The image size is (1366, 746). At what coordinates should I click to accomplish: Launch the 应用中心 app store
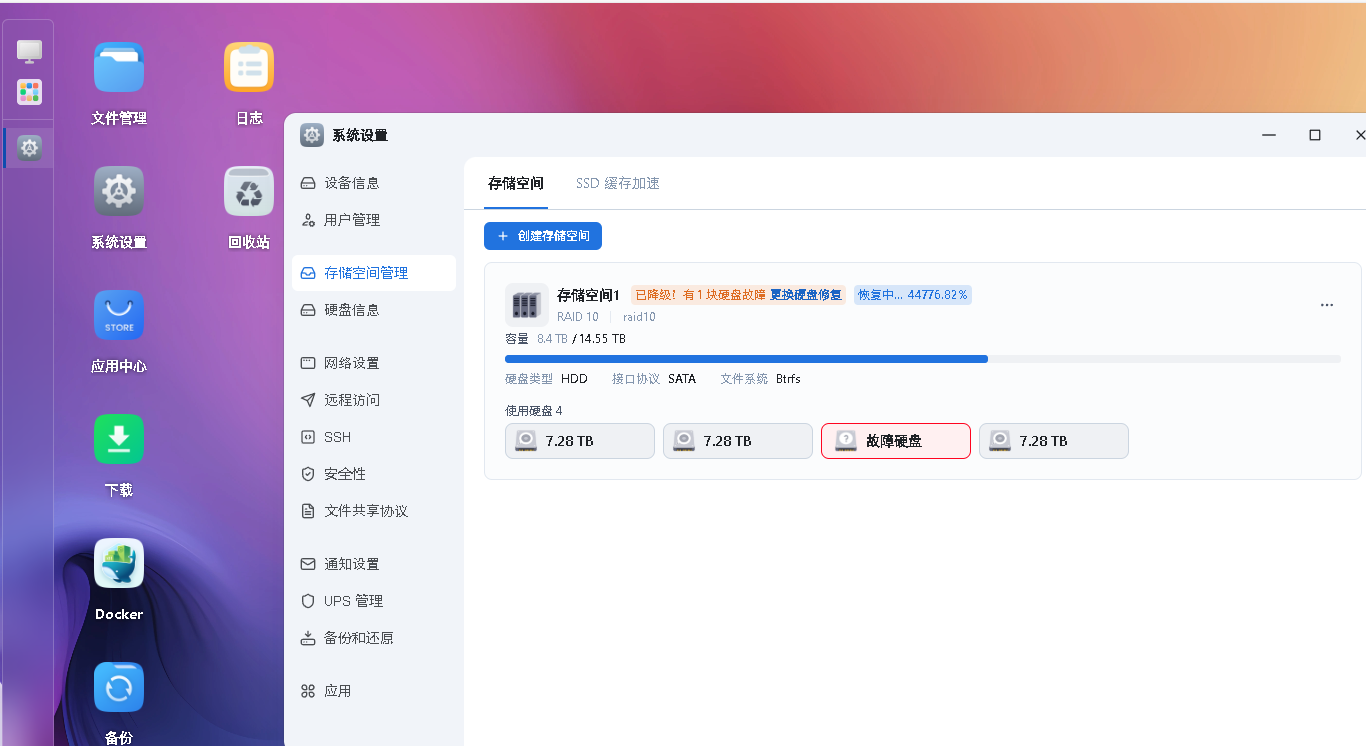[119, 316]
